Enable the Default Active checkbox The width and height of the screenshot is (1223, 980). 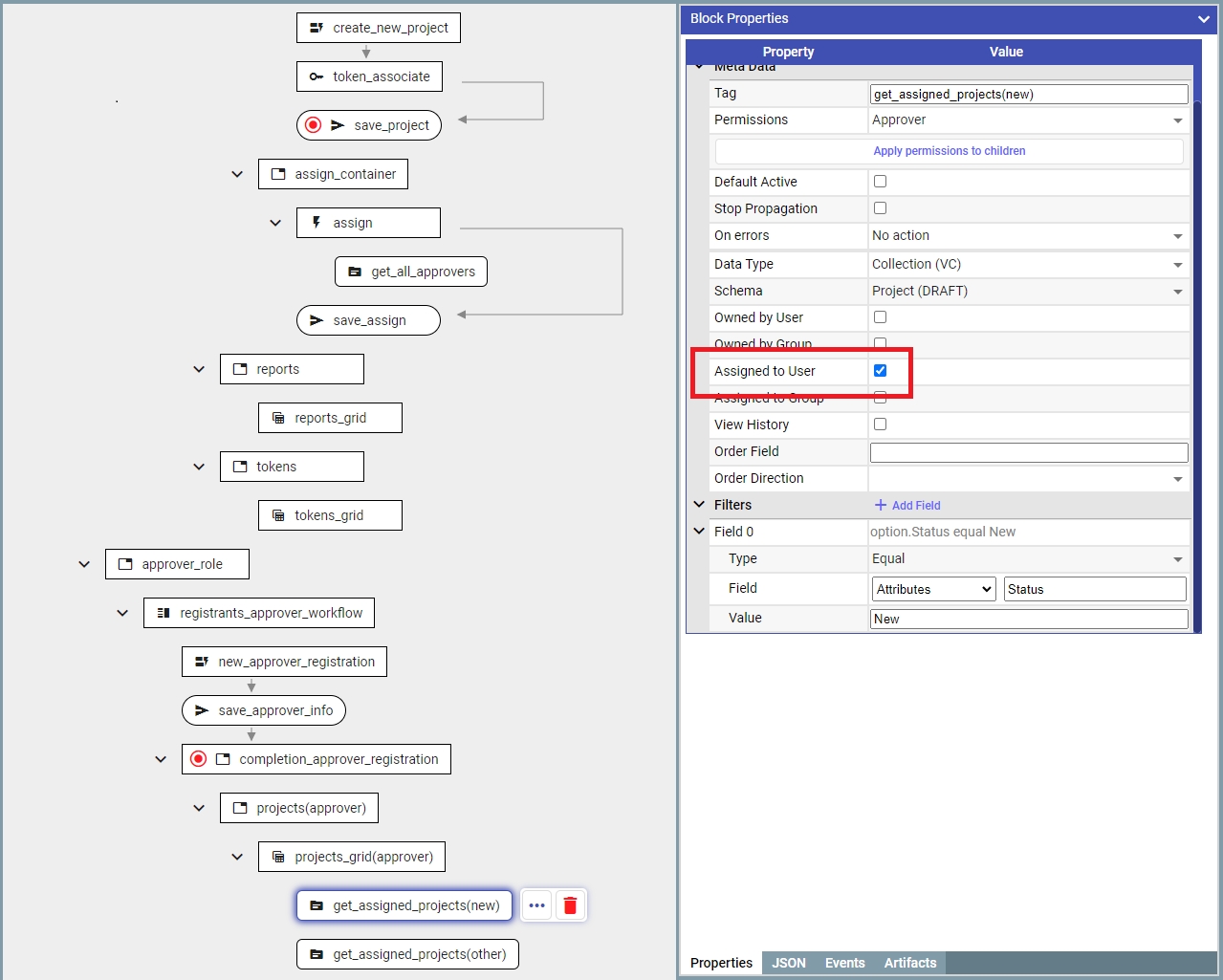[x=880, y=182]
